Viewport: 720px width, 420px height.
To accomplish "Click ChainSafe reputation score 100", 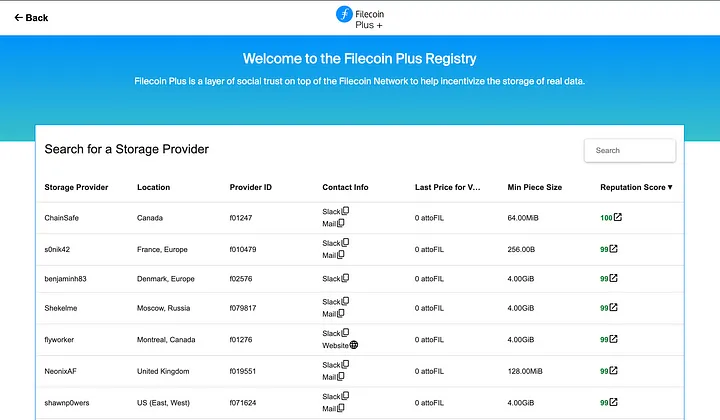I will tap(606, 218).
